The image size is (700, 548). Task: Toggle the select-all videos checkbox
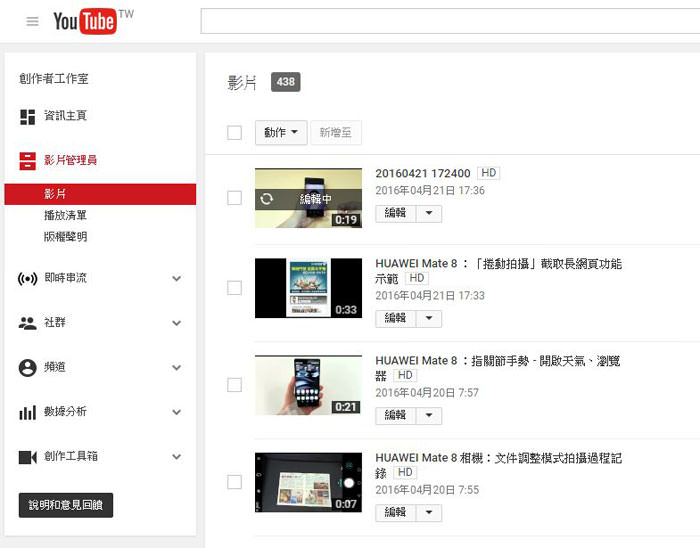tap(234, 133)
